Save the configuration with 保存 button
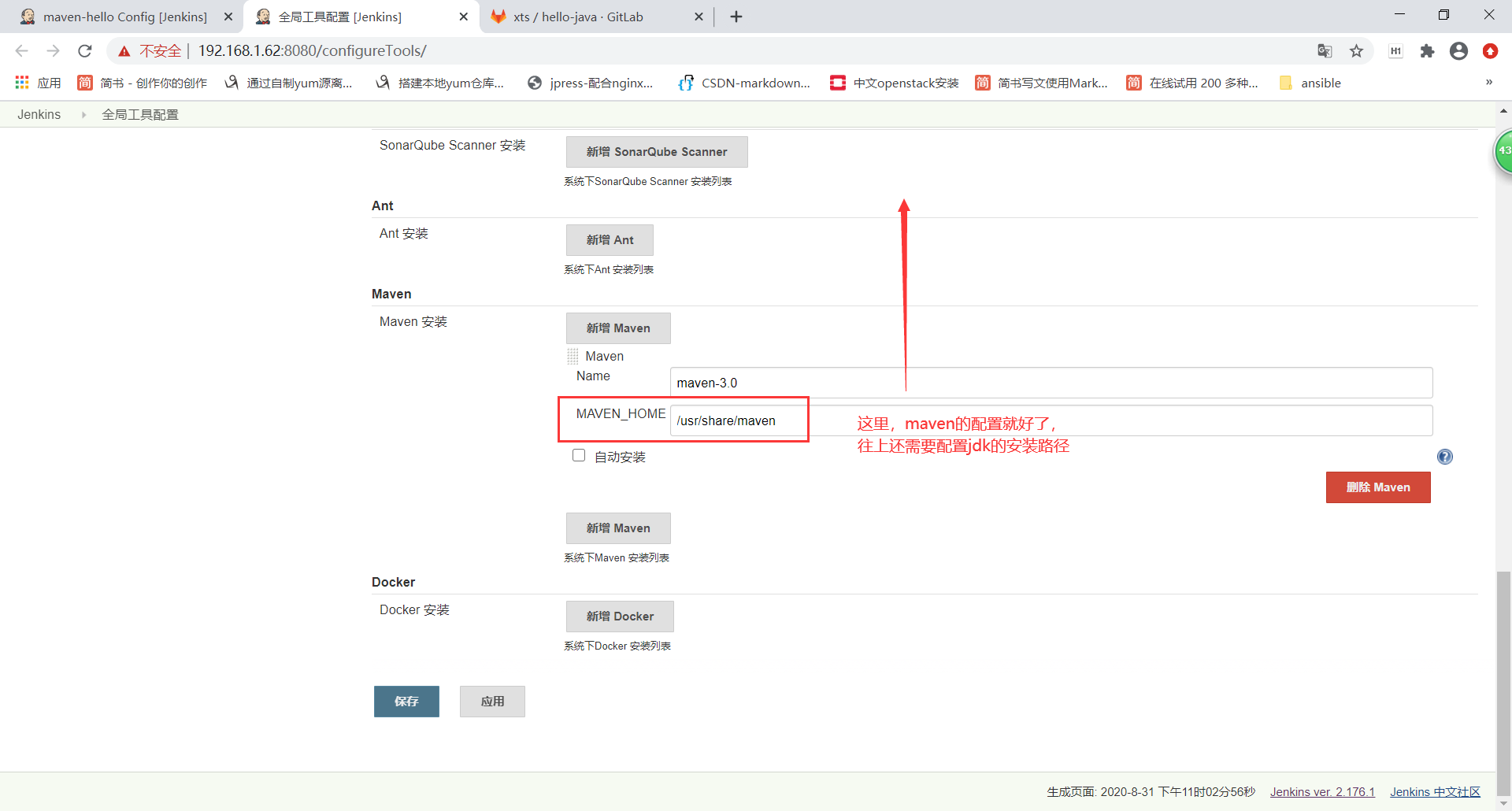The height and width of the screenshot is (811, 1512). pyautogui.click(x=406, y=702)
